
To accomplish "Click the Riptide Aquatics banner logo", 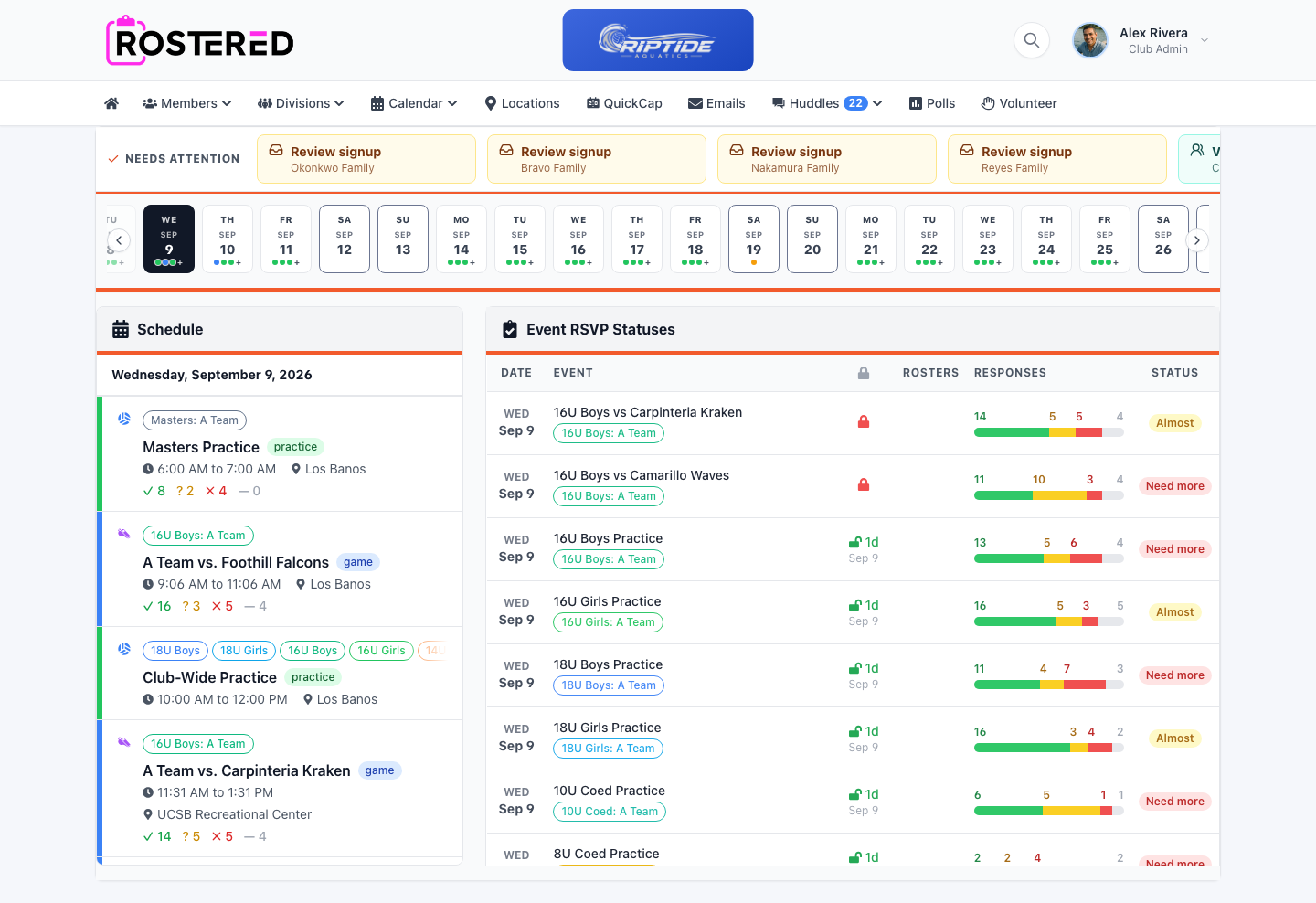I will tap(658, 40).
